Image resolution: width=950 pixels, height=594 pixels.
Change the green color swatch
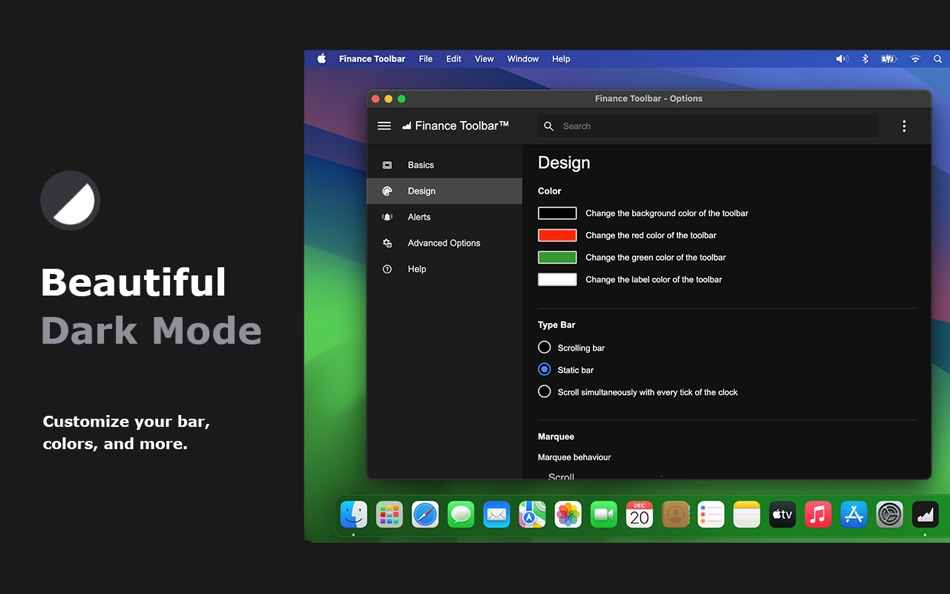[x=557, y=257]
